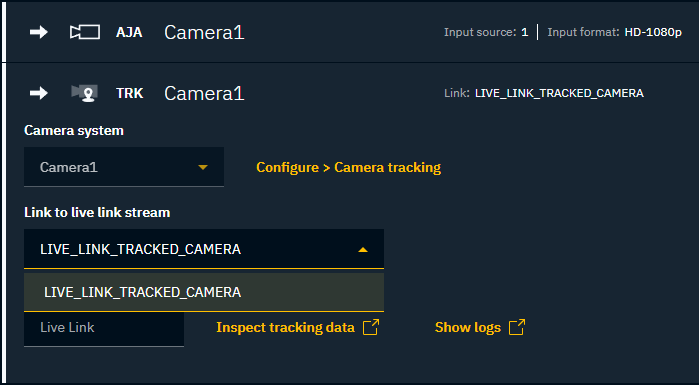Click the arrow icon beside TRK Camera1
The image size is (699, 385).
click(x=39, y=93)
